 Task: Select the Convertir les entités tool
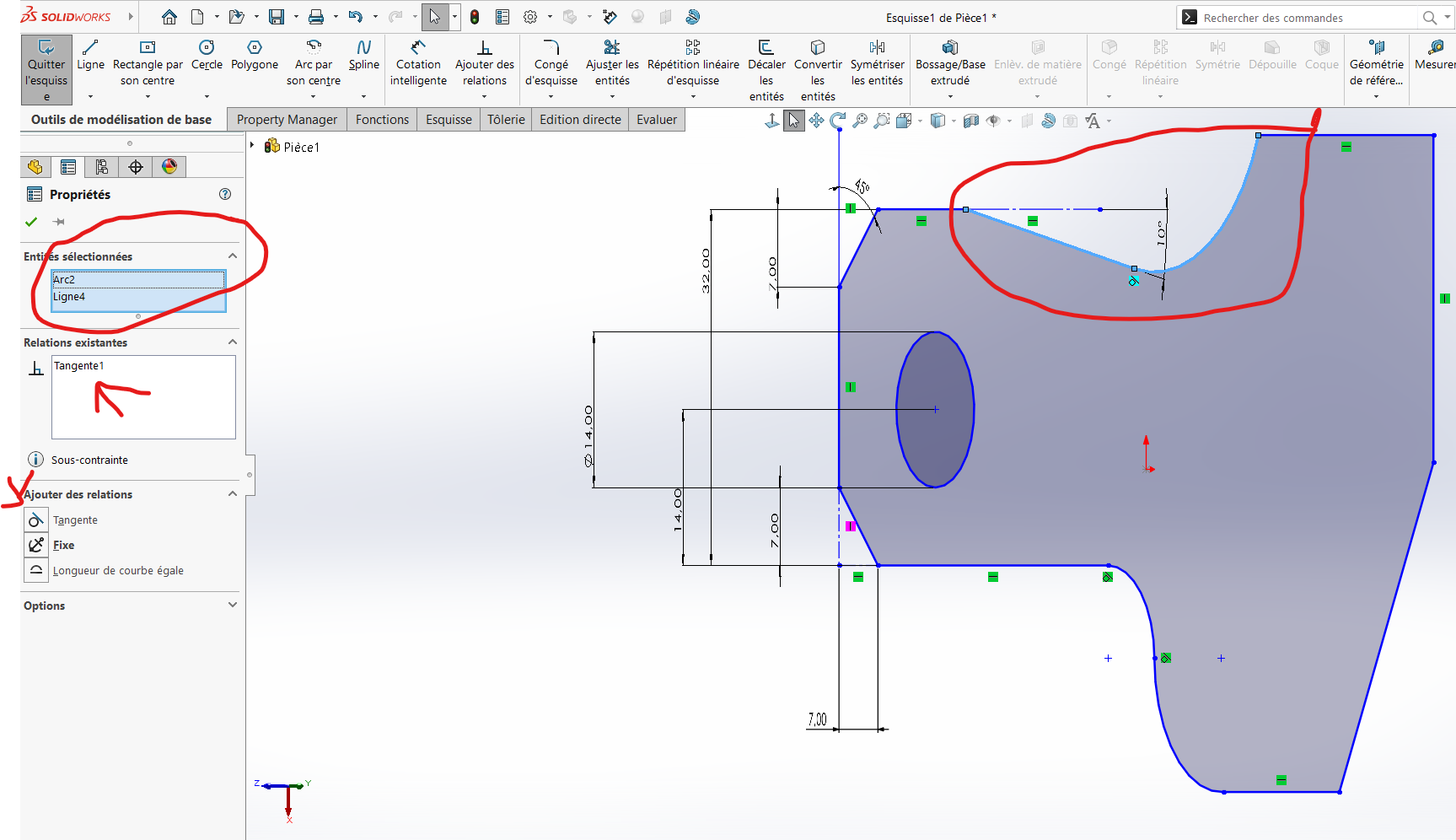(818, 71)
